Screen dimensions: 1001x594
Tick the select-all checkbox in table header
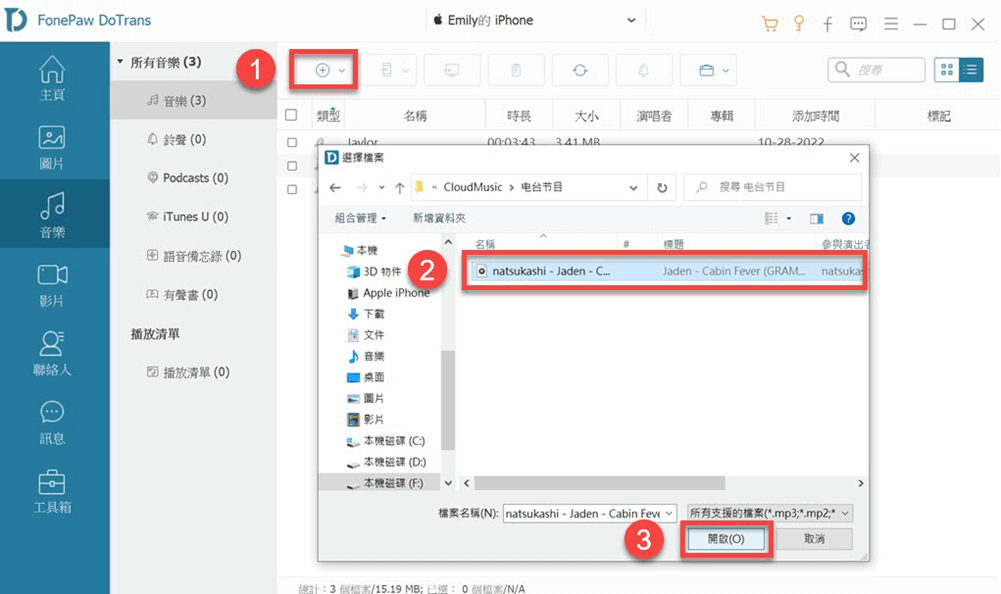[291, 115]
